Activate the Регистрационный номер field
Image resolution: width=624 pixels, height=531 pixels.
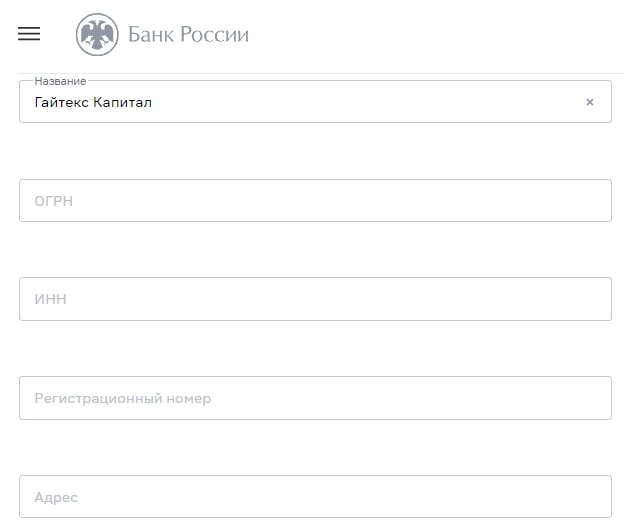[315, 398]
